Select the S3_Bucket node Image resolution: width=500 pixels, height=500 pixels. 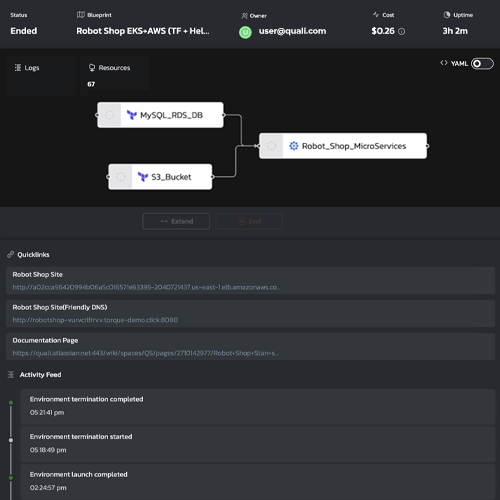pyautogui.click(x=160, y=177)
